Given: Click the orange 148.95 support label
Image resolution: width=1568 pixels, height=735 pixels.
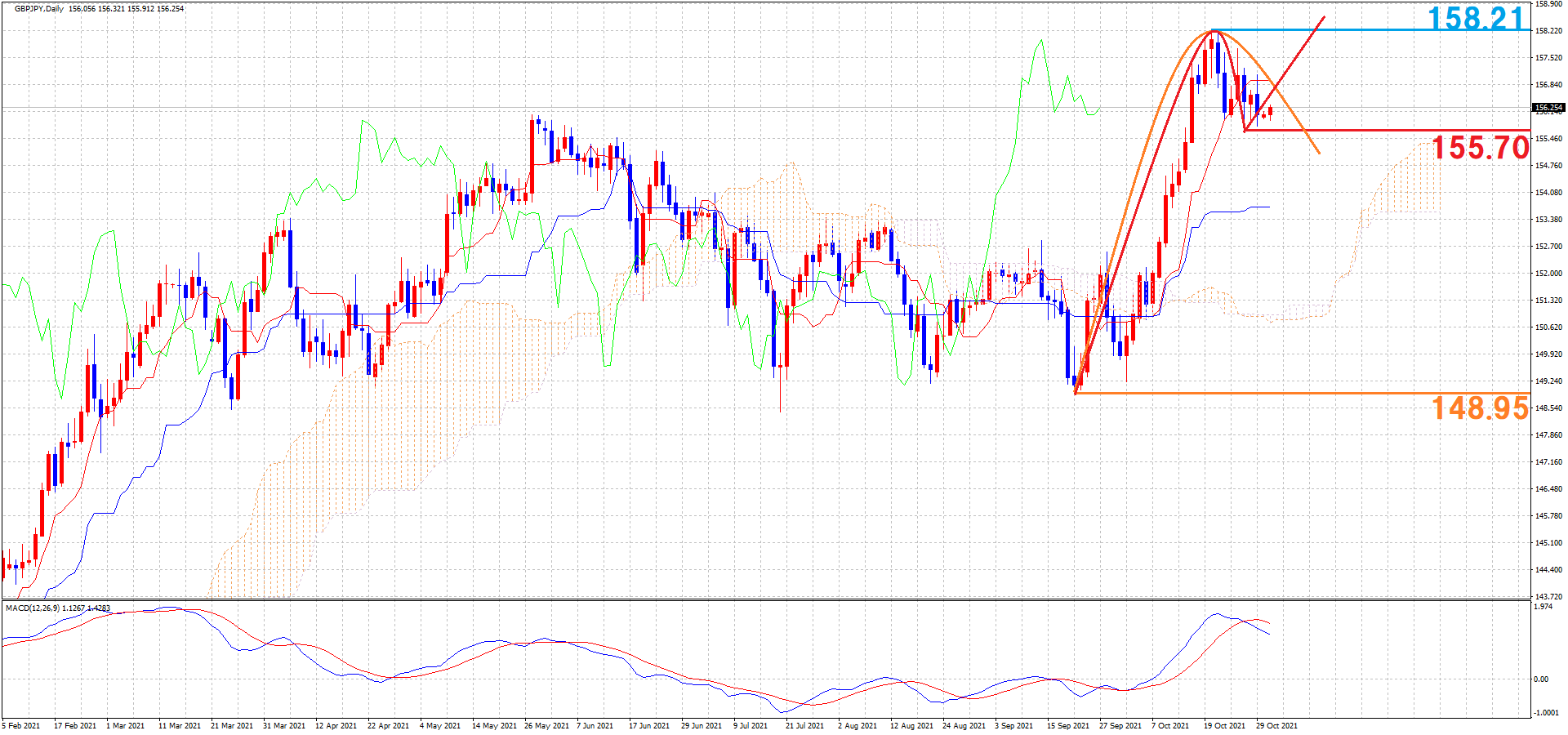Looking at the screenshot, I should [x=1480, y=408].
